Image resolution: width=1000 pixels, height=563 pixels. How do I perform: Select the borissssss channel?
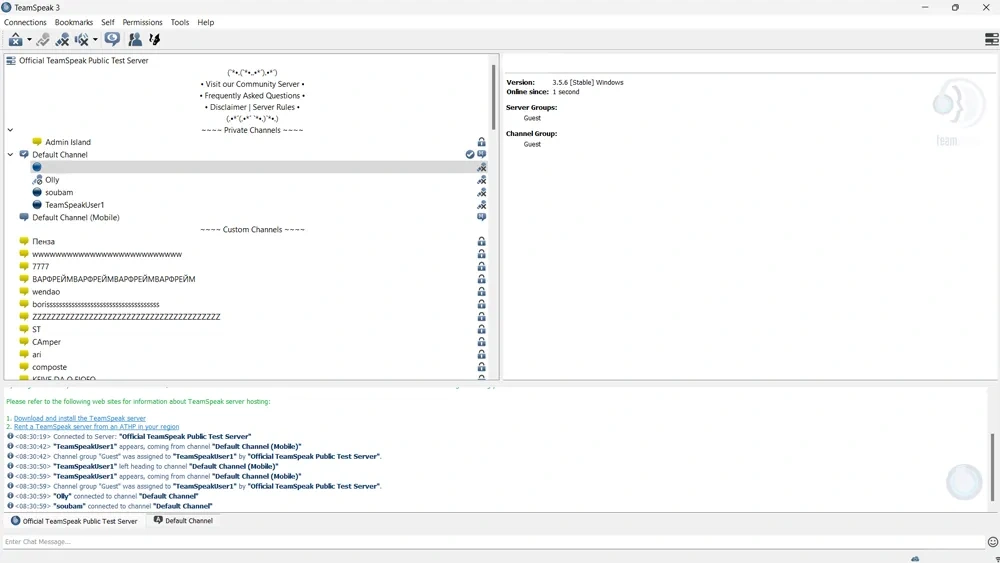(96, 304)
